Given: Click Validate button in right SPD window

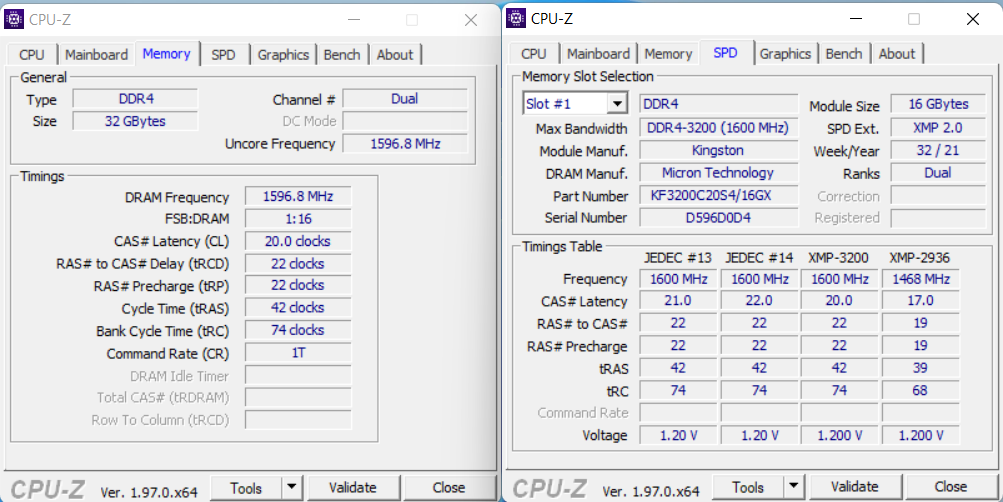Looking at the screenshot, I should tap(855, 487).
